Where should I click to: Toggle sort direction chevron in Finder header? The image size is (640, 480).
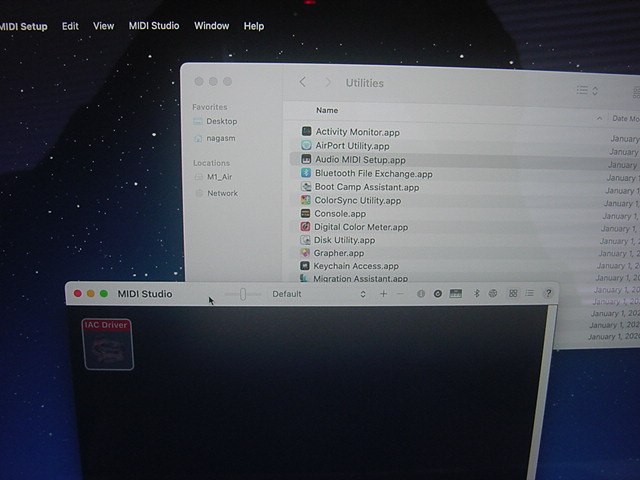tap(599, 118)
